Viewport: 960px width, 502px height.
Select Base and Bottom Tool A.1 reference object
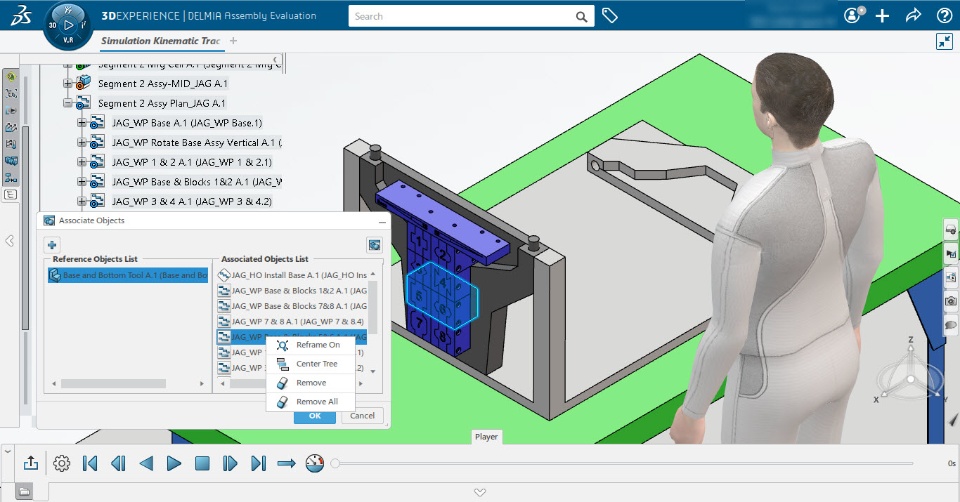(x=129, y=275)
